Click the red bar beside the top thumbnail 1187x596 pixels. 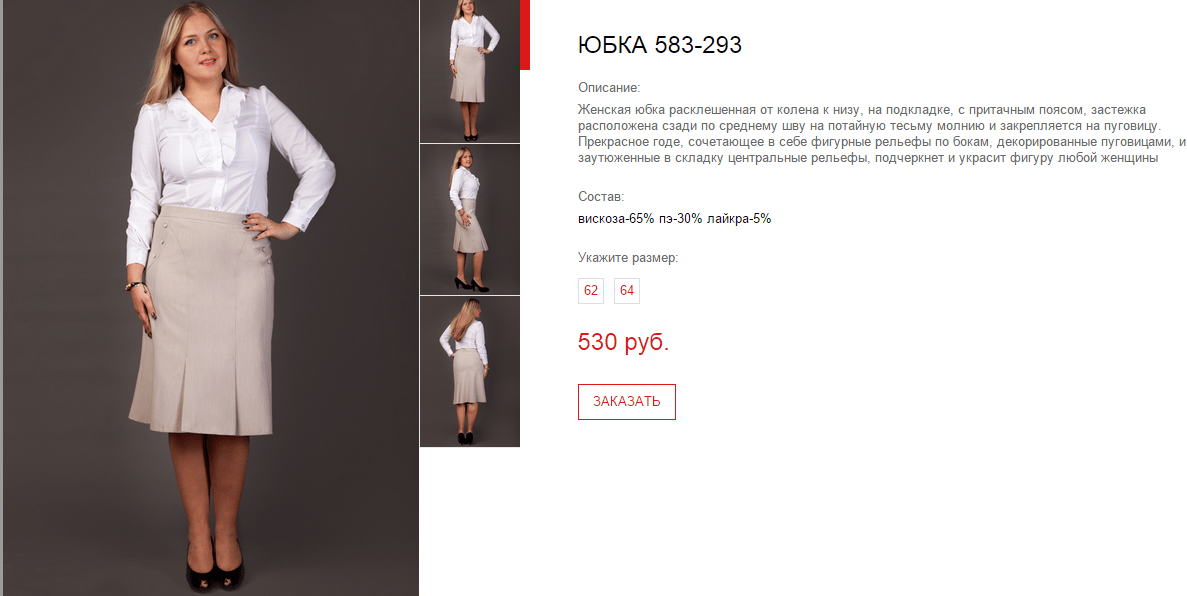pos(525,35)
